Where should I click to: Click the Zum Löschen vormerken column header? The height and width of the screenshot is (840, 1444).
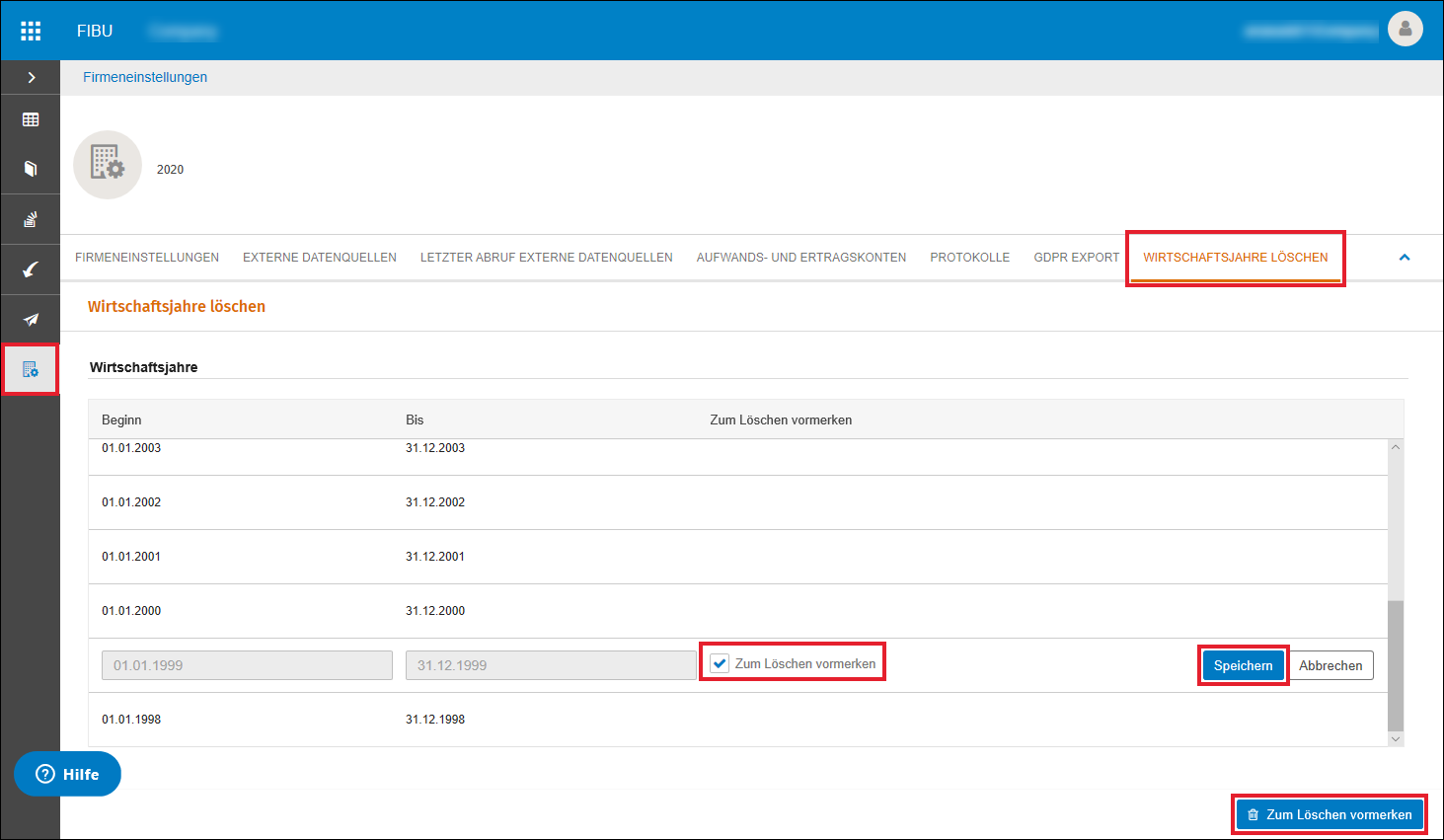tap(781, 420)
